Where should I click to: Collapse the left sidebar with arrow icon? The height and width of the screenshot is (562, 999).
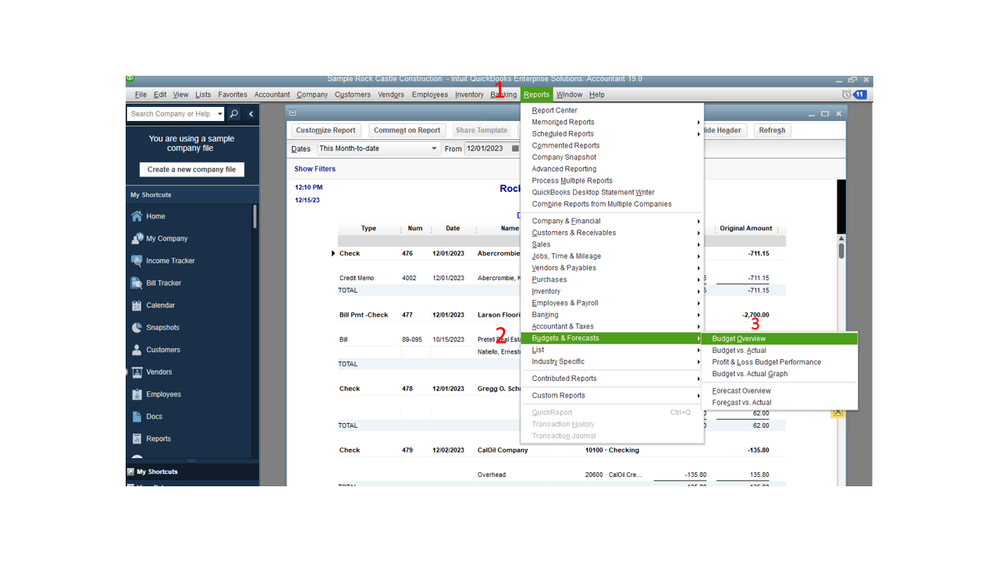251,114
